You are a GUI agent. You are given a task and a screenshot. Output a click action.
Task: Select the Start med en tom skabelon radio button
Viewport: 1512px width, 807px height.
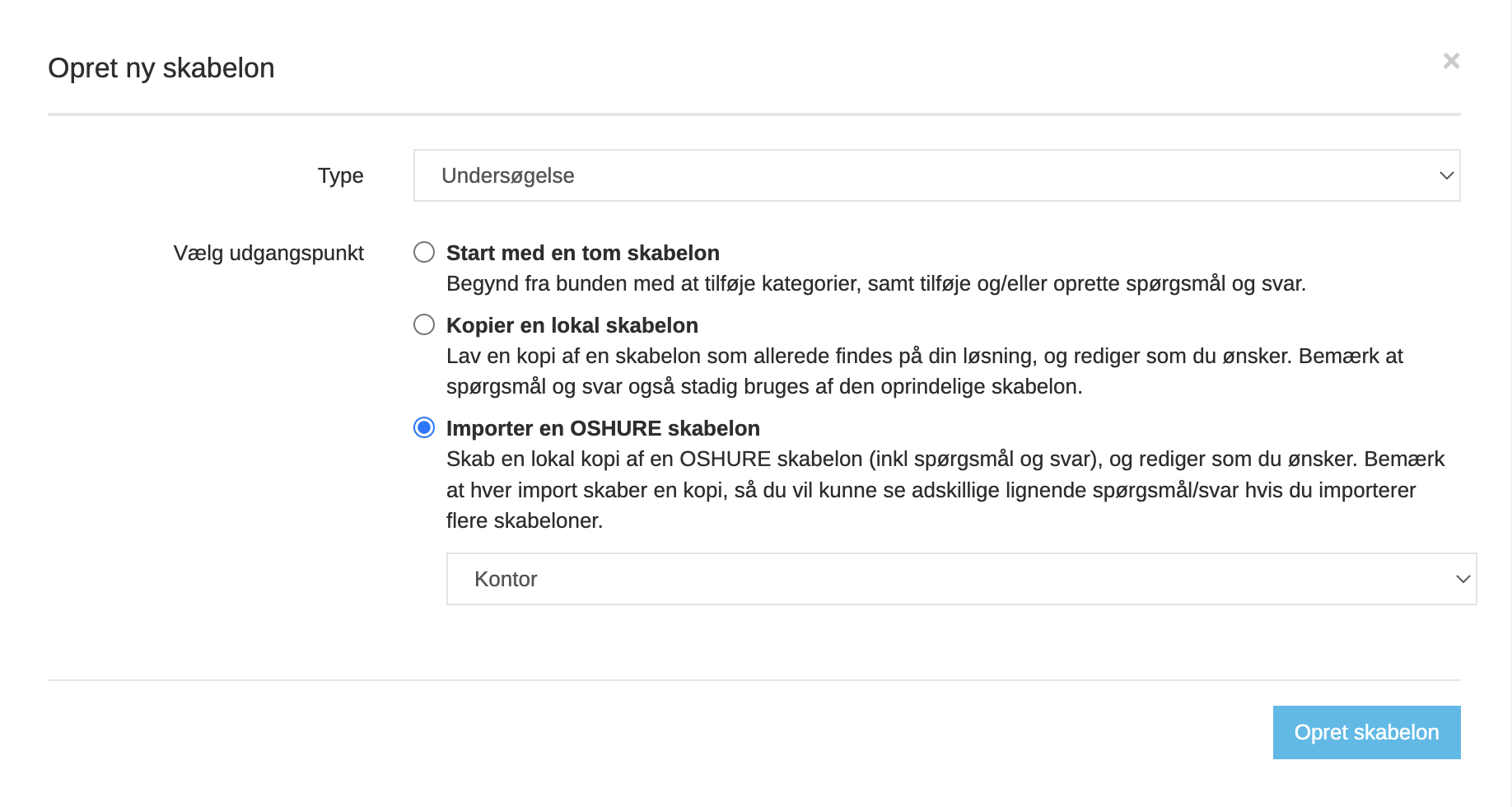[x=424, y=252]
